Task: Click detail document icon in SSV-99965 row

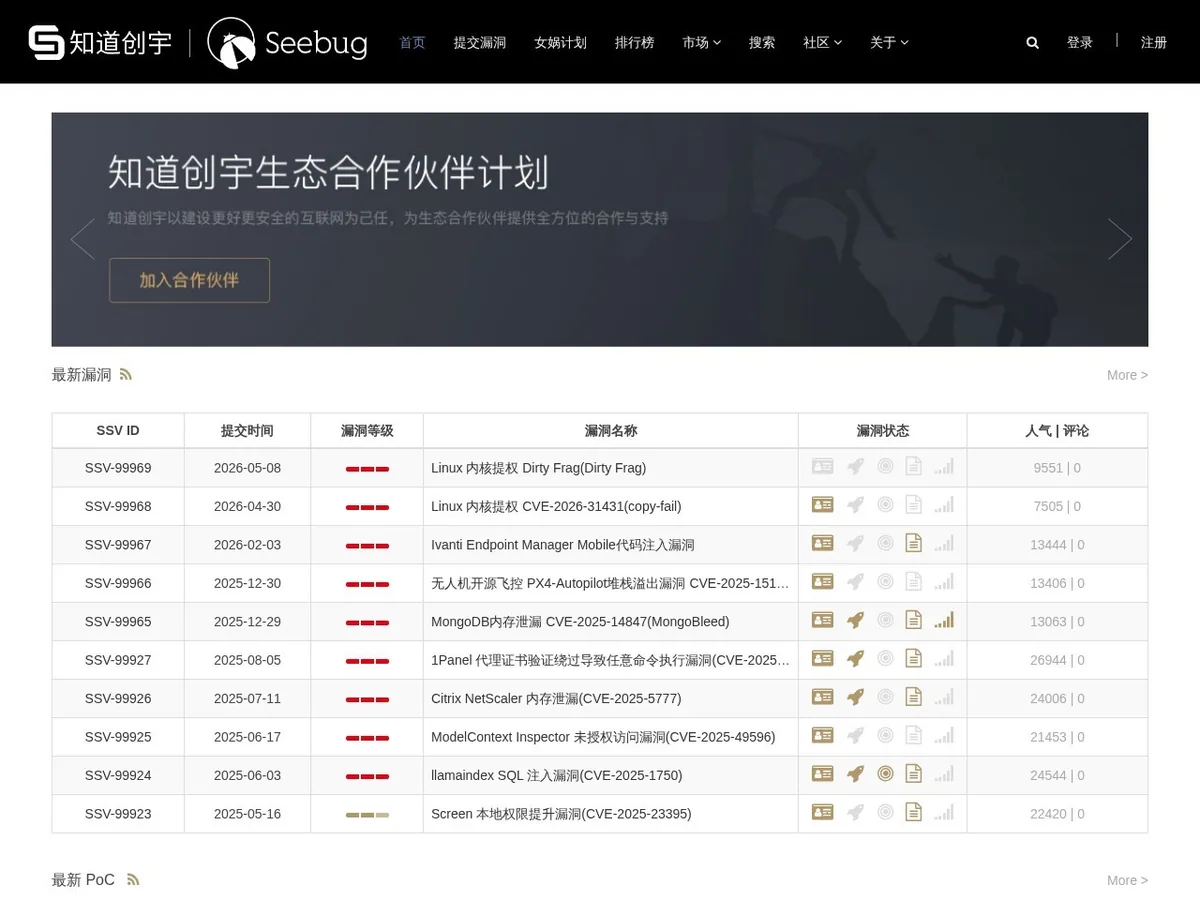Action: (x=913, y=621)
